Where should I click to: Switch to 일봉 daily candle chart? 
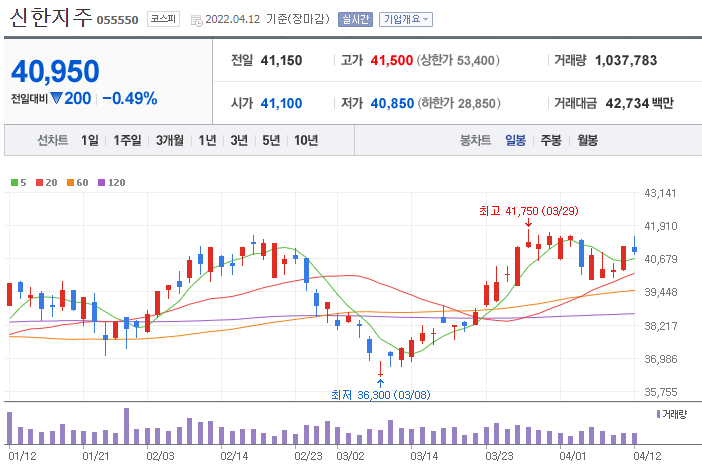515,141
